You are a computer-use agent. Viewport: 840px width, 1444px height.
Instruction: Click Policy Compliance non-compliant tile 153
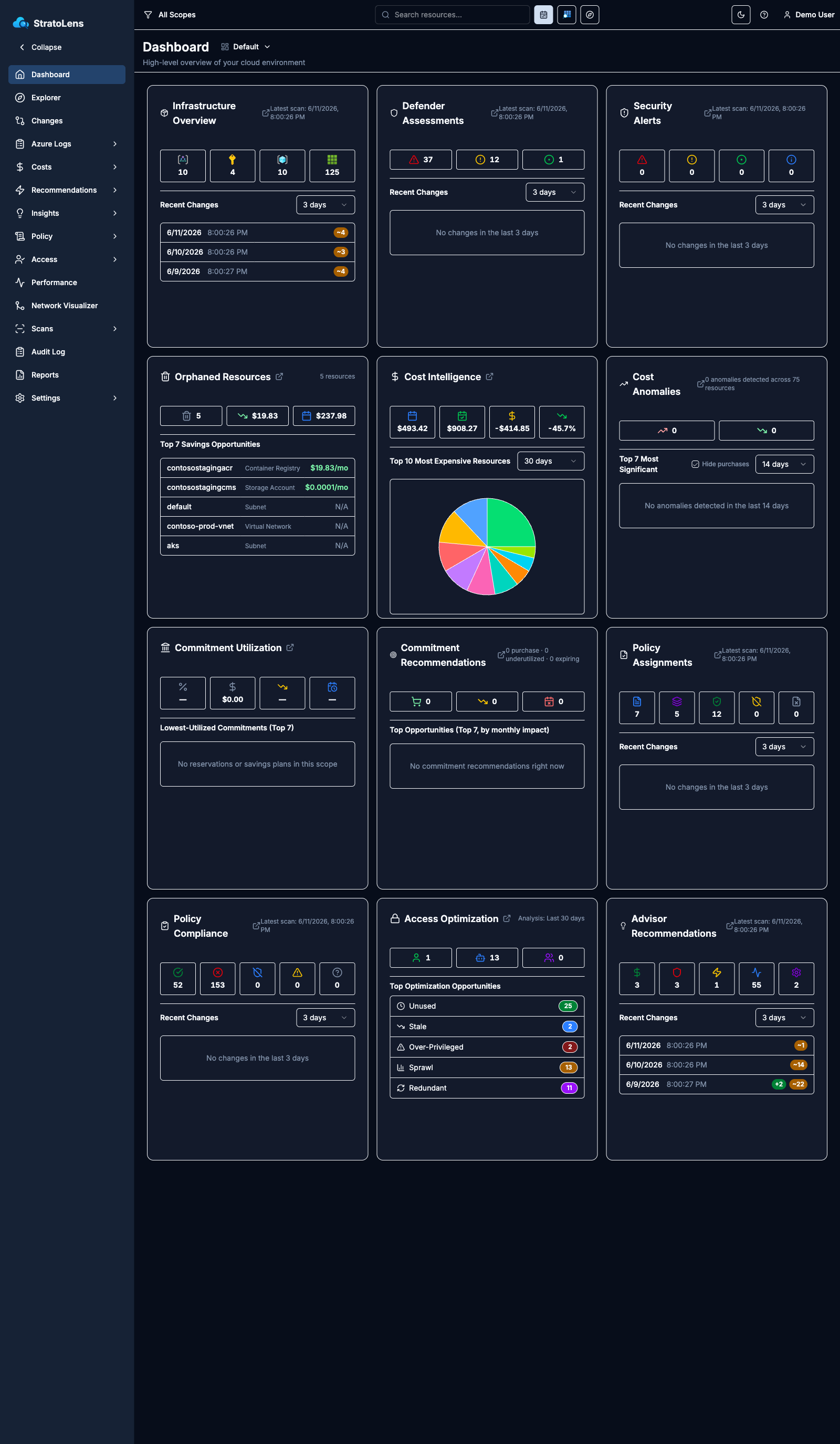click(218, 979)
